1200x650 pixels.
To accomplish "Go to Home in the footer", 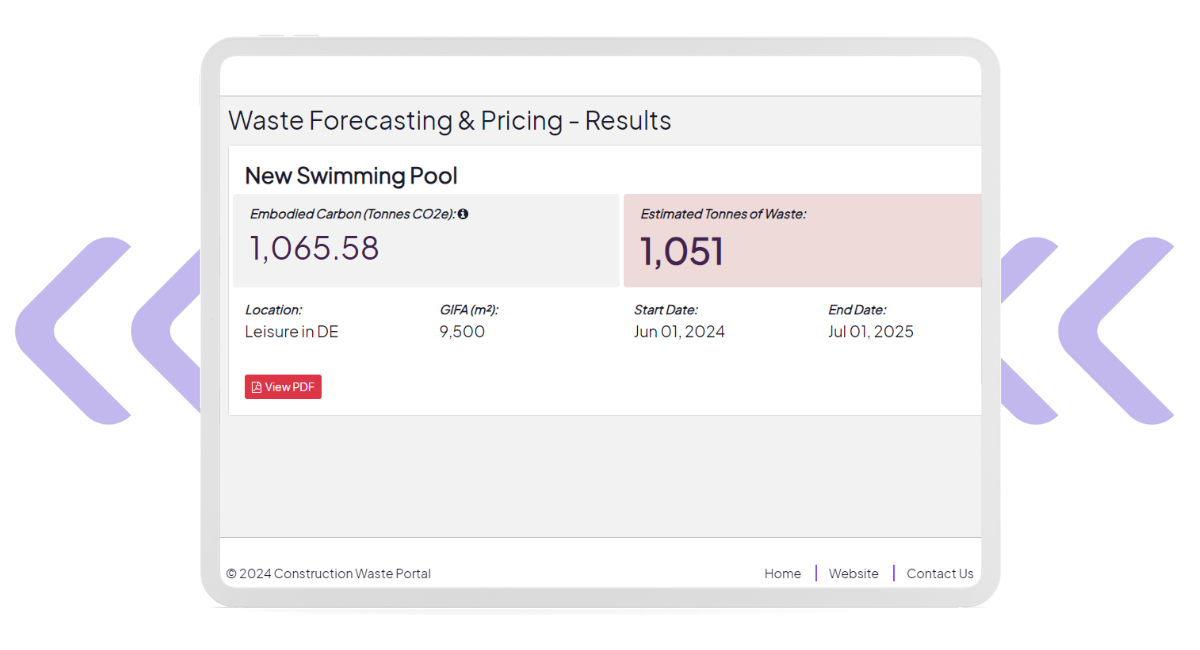I will coord(782,574).
